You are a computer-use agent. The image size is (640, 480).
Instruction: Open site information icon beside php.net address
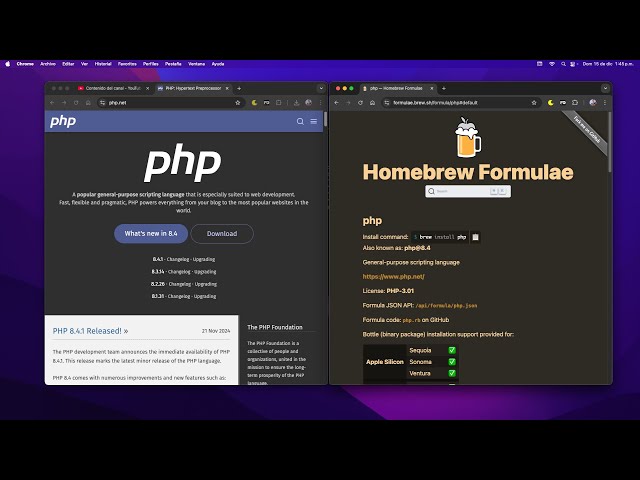102,103
